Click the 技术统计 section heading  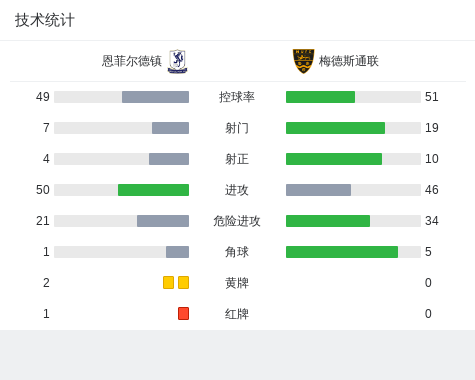[45, 20]
